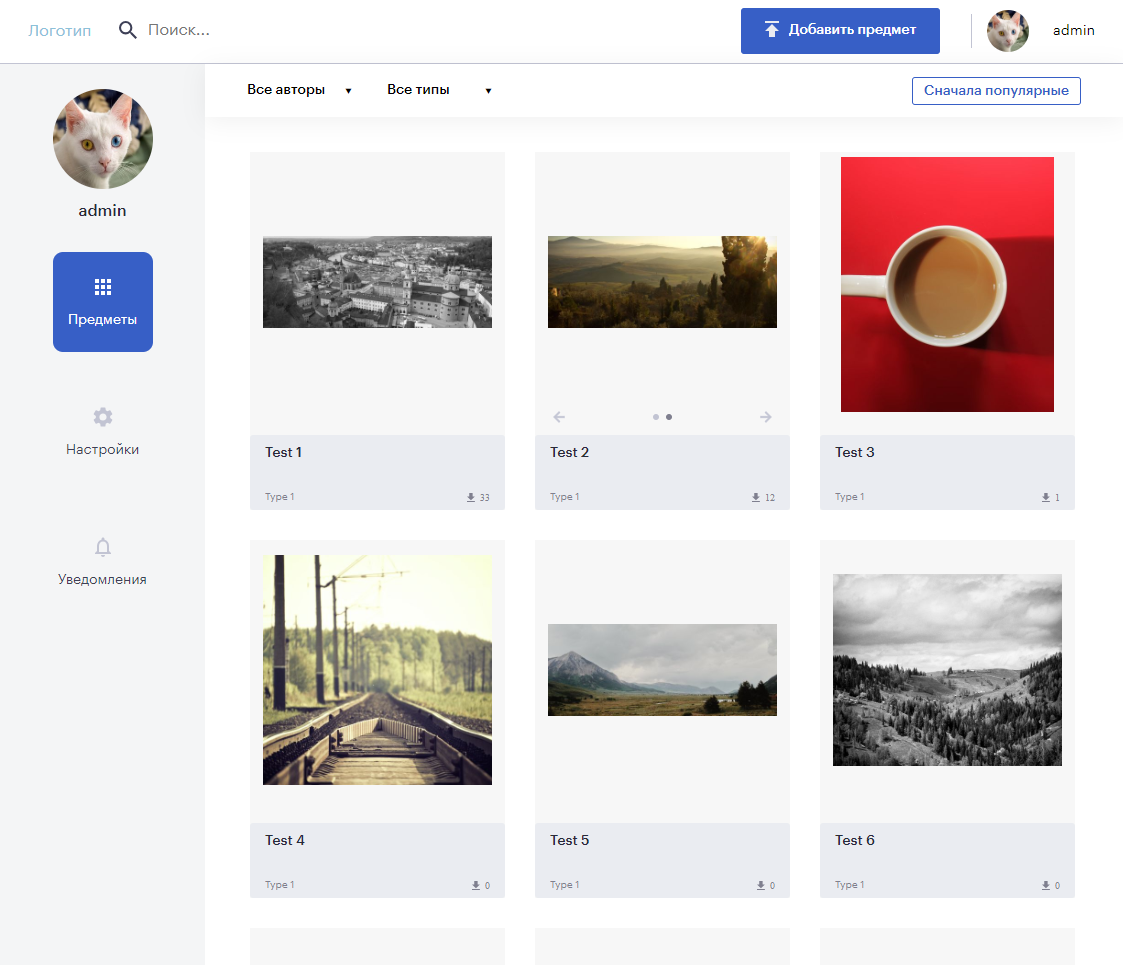Open Предметы section in sidebar

[102, 302]
